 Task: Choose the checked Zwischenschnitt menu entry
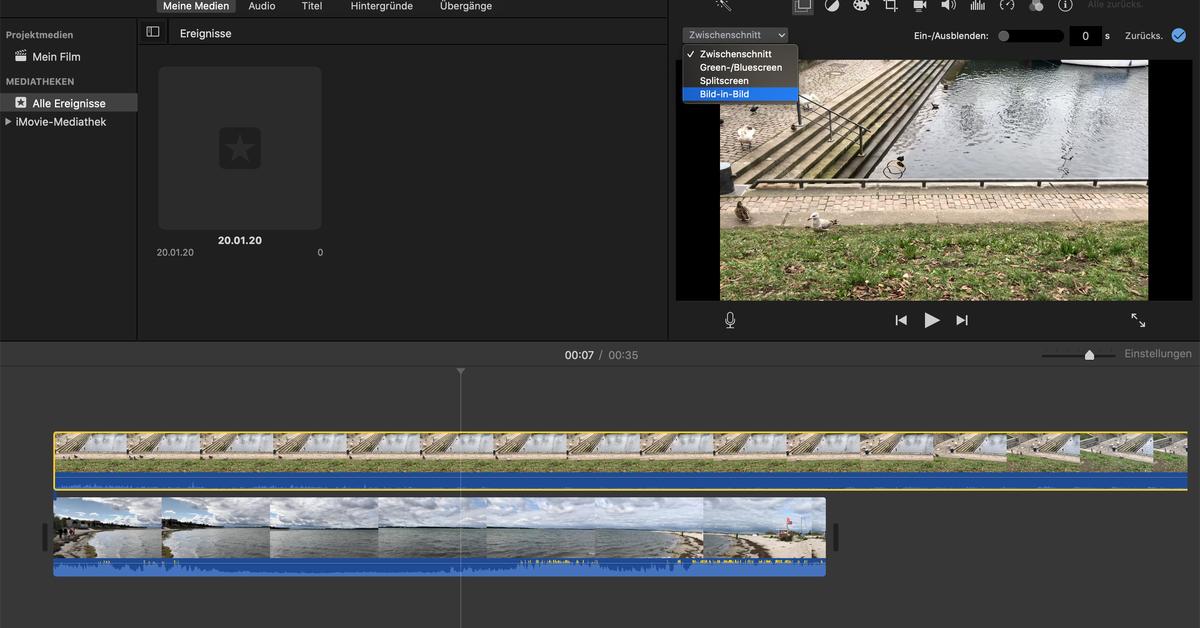[740, 54]
